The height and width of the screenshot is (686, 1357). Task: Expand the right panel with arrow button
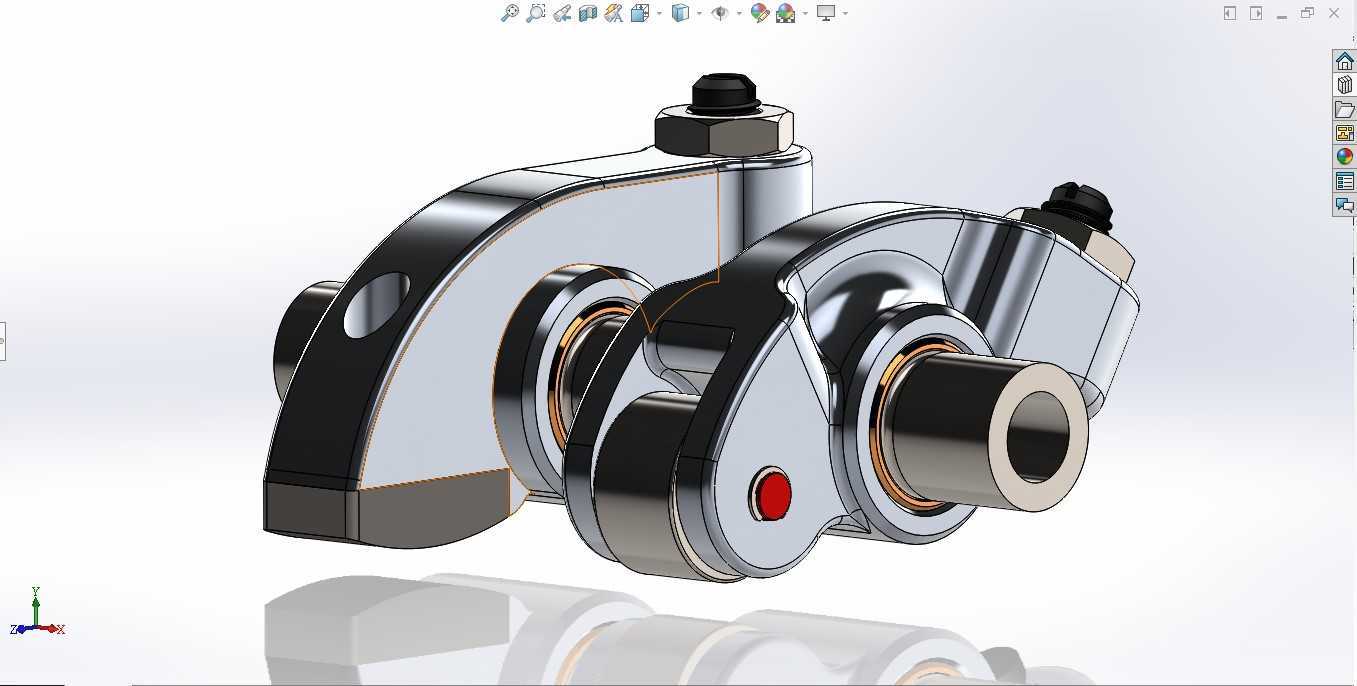tap(1256, 13)
